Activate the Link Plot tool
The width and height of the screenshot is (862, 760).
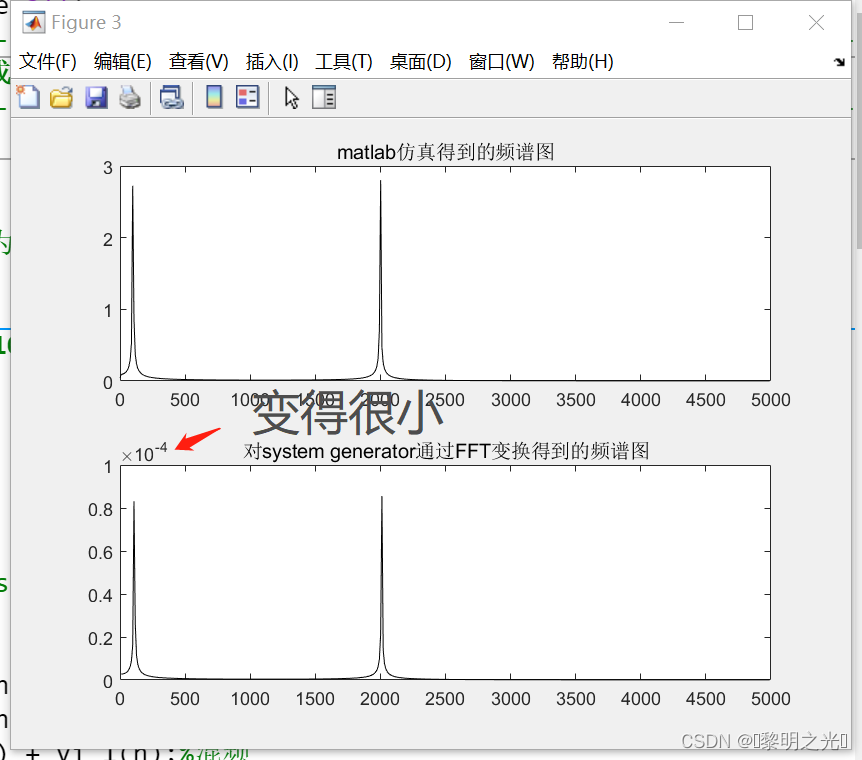[171, 97]
